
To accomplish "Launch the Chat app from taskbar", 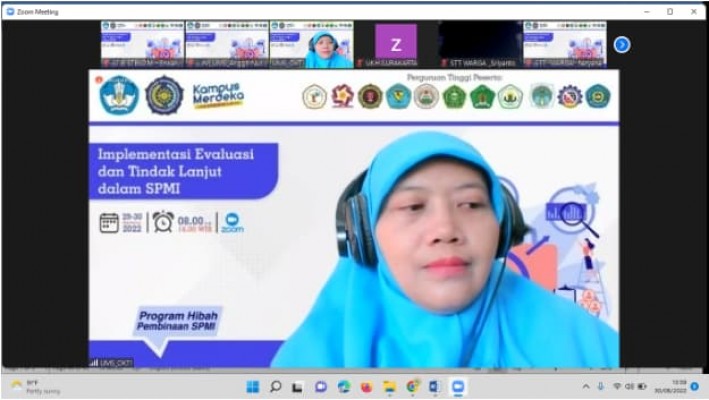I will 321,386.
